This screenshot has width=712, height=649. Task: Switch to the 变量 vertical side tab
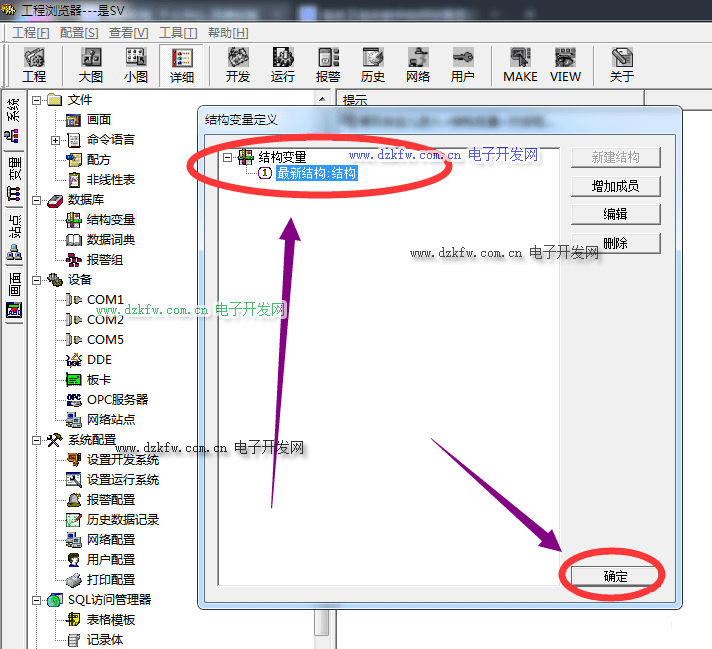pyautogui.click(x=14, y=167)
